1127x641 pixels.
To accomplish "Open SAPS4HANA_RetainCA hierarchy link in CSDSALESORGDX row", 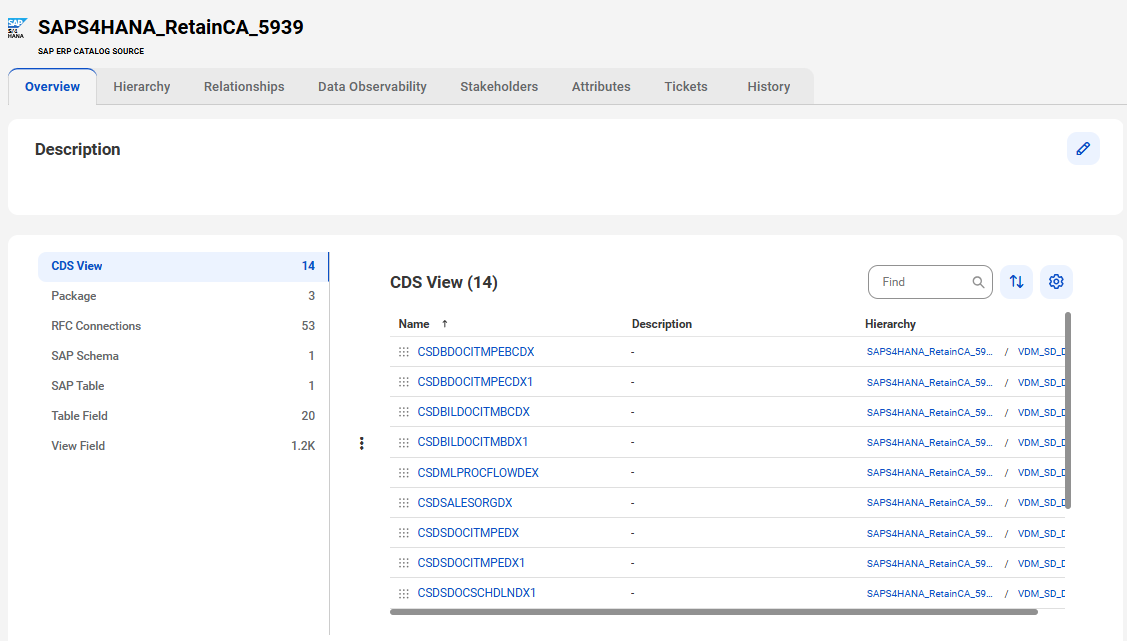I will [929, 503].
